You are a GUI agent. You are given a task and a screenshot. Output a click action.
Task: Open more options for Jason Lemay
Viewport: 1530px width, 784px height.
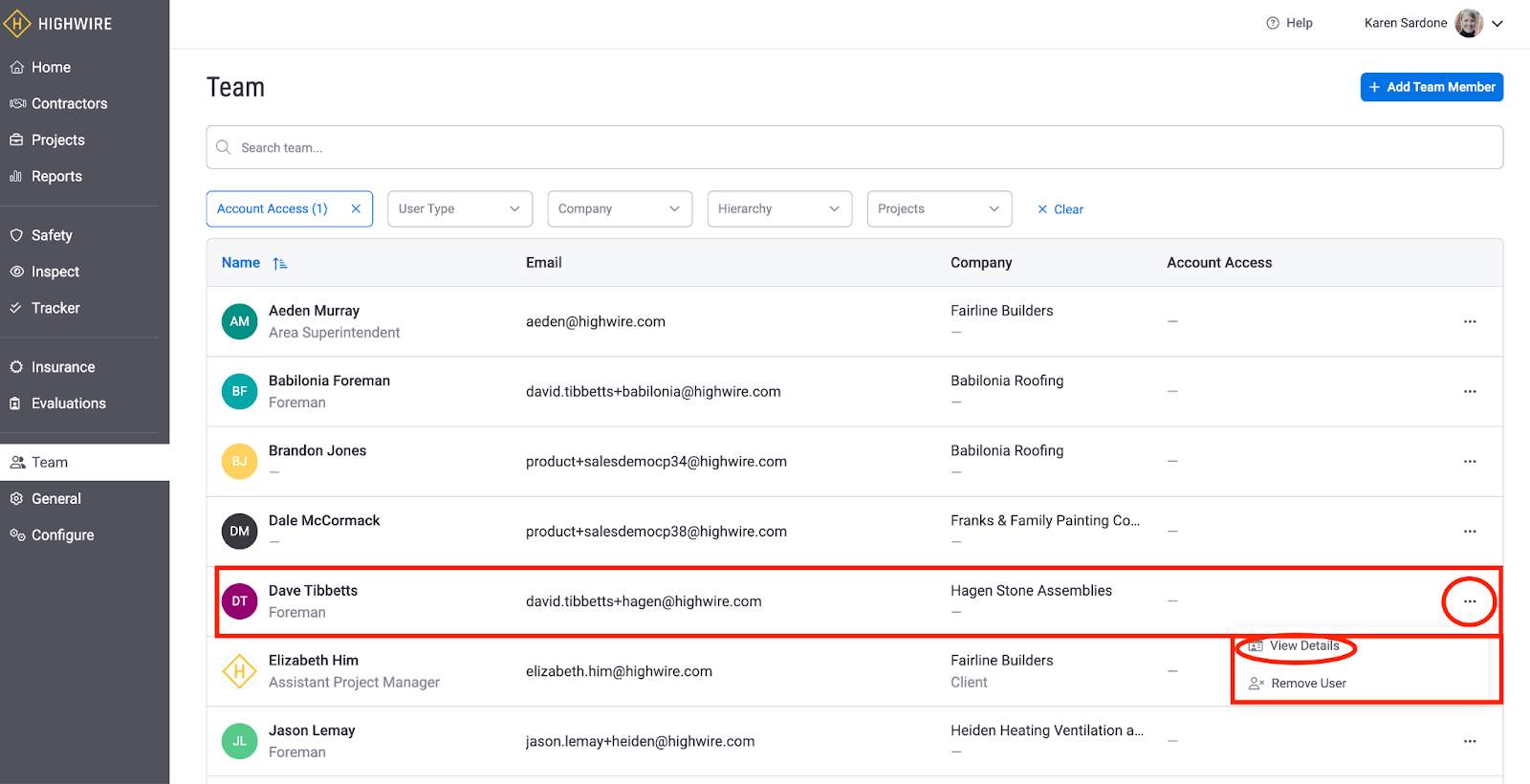click(x=1470, y=741)
